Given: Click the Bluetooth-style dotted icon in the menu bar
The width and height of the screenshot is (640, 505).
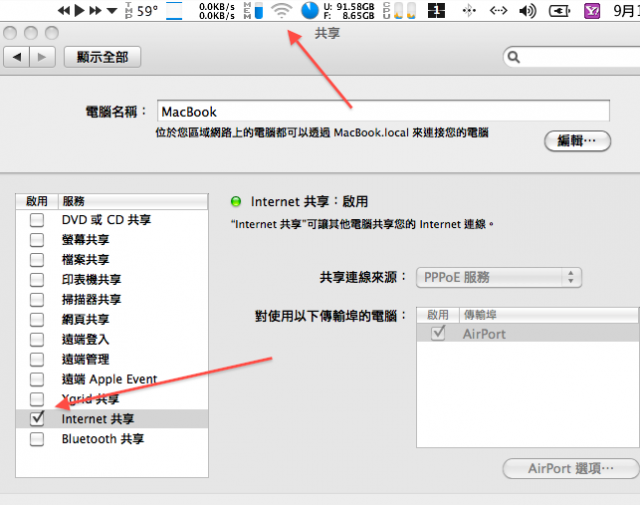Looking at the screenshot, I should 469,11.
